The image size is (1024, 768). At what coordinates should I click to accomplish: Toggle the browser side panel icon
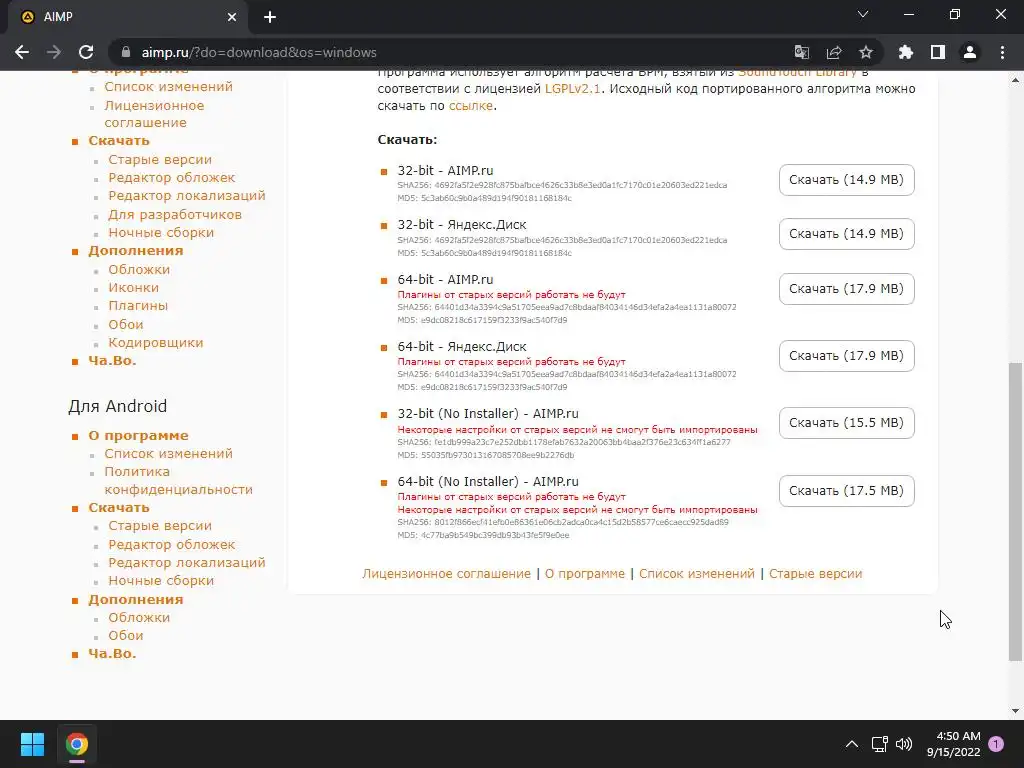click(x=938, y=52)
